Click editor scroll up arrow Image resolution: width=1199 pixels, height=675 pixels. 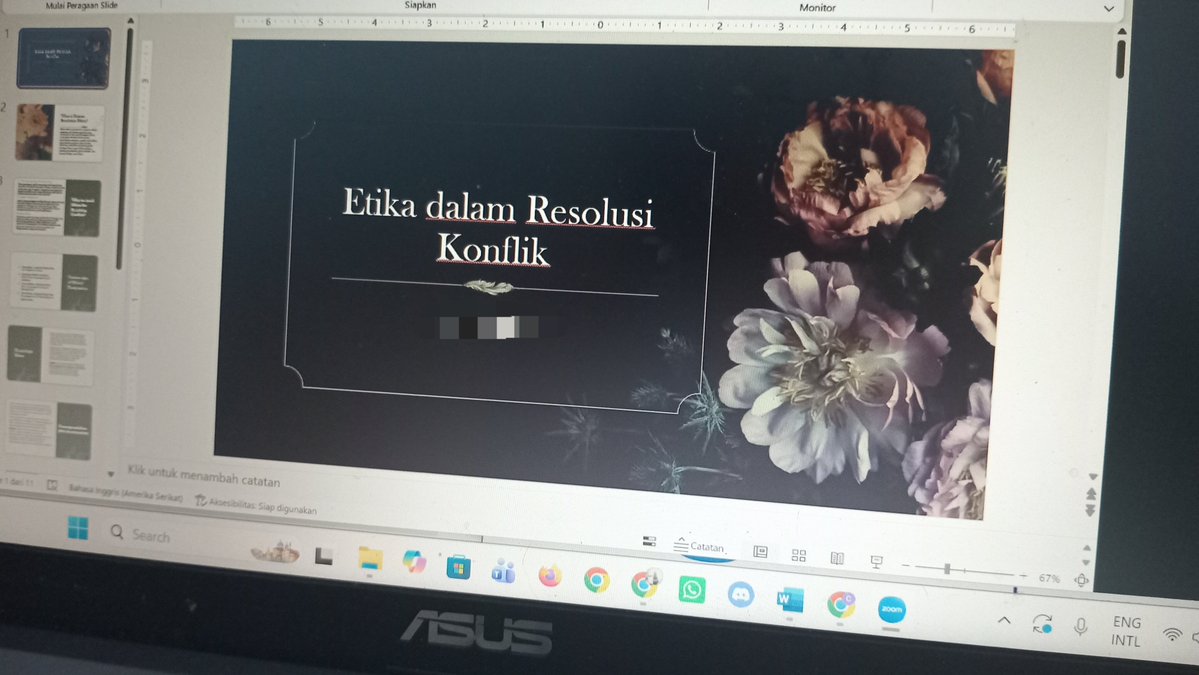tap(1122, 31)
